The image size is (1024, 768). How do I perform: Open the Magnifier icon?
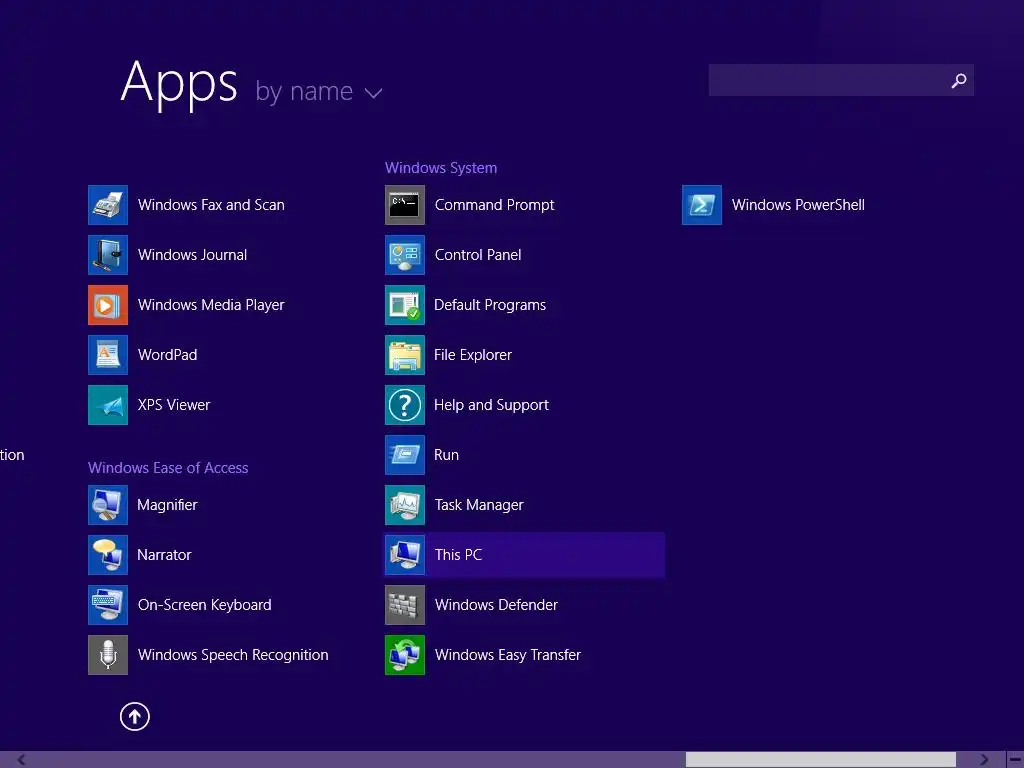108,505
